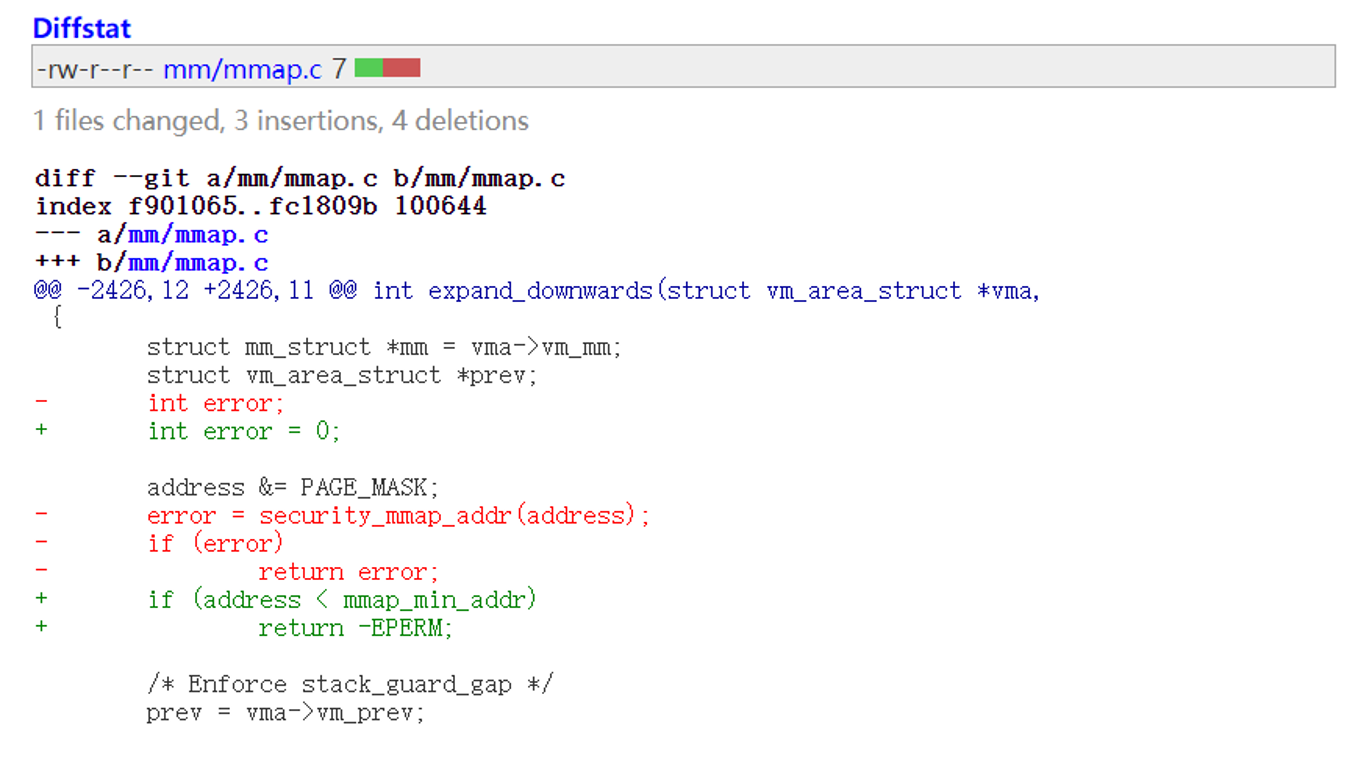Viewport: 1356px width, 762px height.
Task: Click the 'index f901065..fc1809b' line
Action: click(260, 206)
